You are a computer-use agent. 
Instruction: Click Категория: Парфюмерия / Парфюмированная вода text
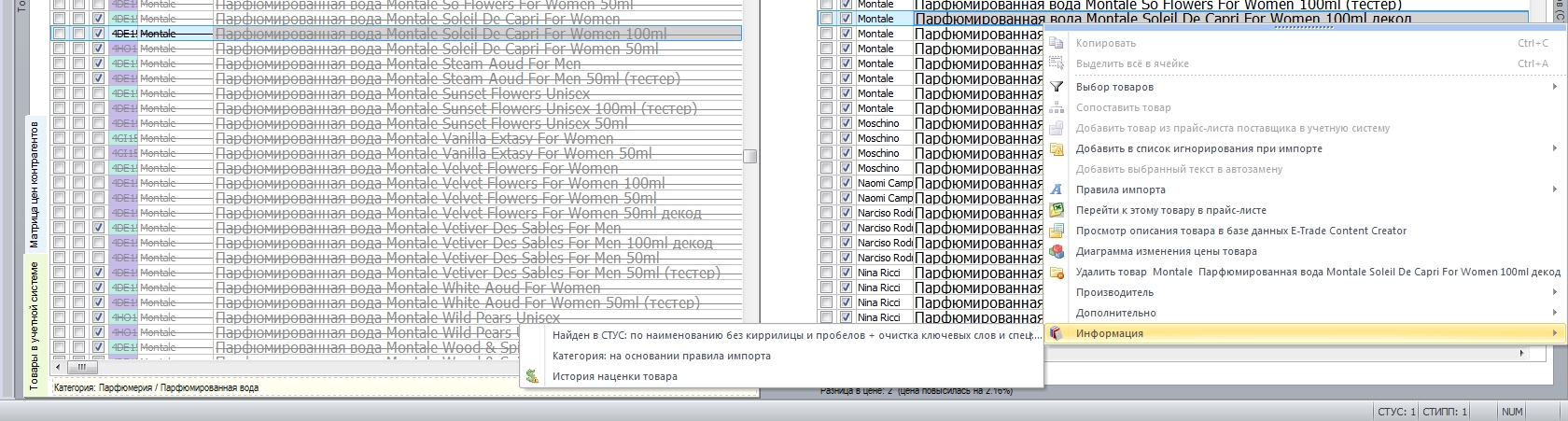[x=156, y=387]
